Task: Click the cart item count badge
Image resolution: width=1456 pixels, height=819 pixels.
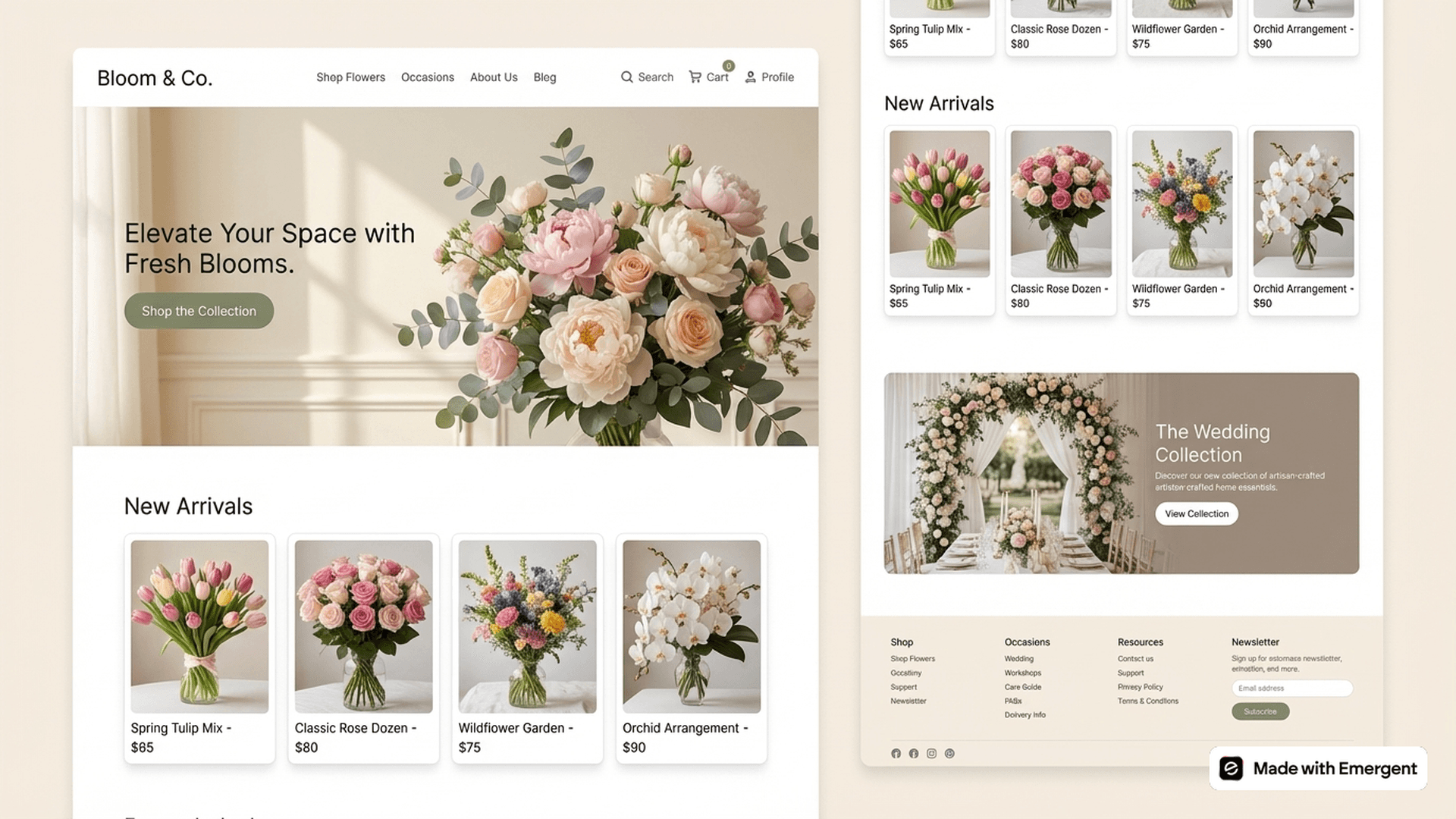Action: coord(728,66)
